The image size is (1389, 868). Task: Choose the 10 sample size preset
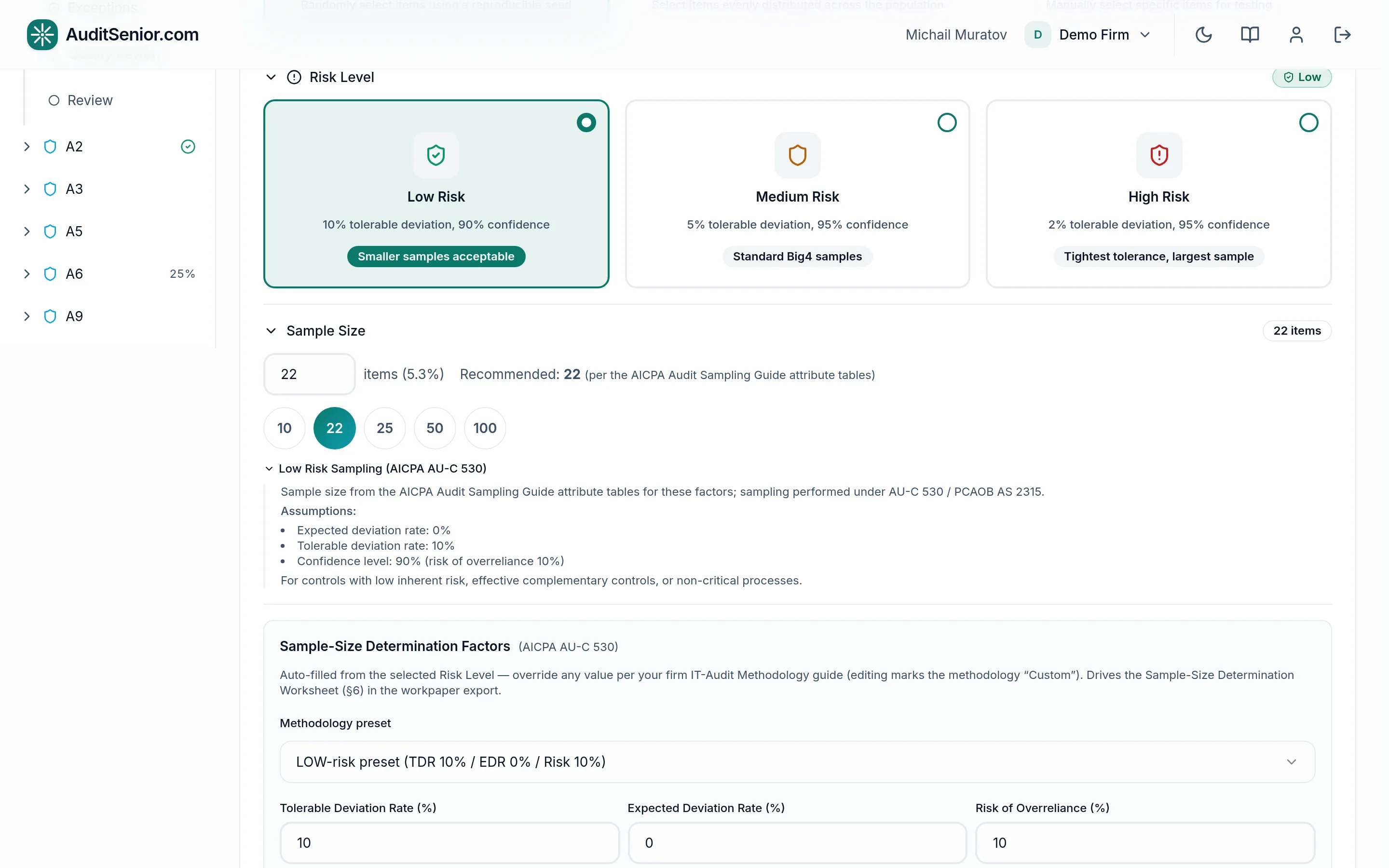click(x=284, y=428)
